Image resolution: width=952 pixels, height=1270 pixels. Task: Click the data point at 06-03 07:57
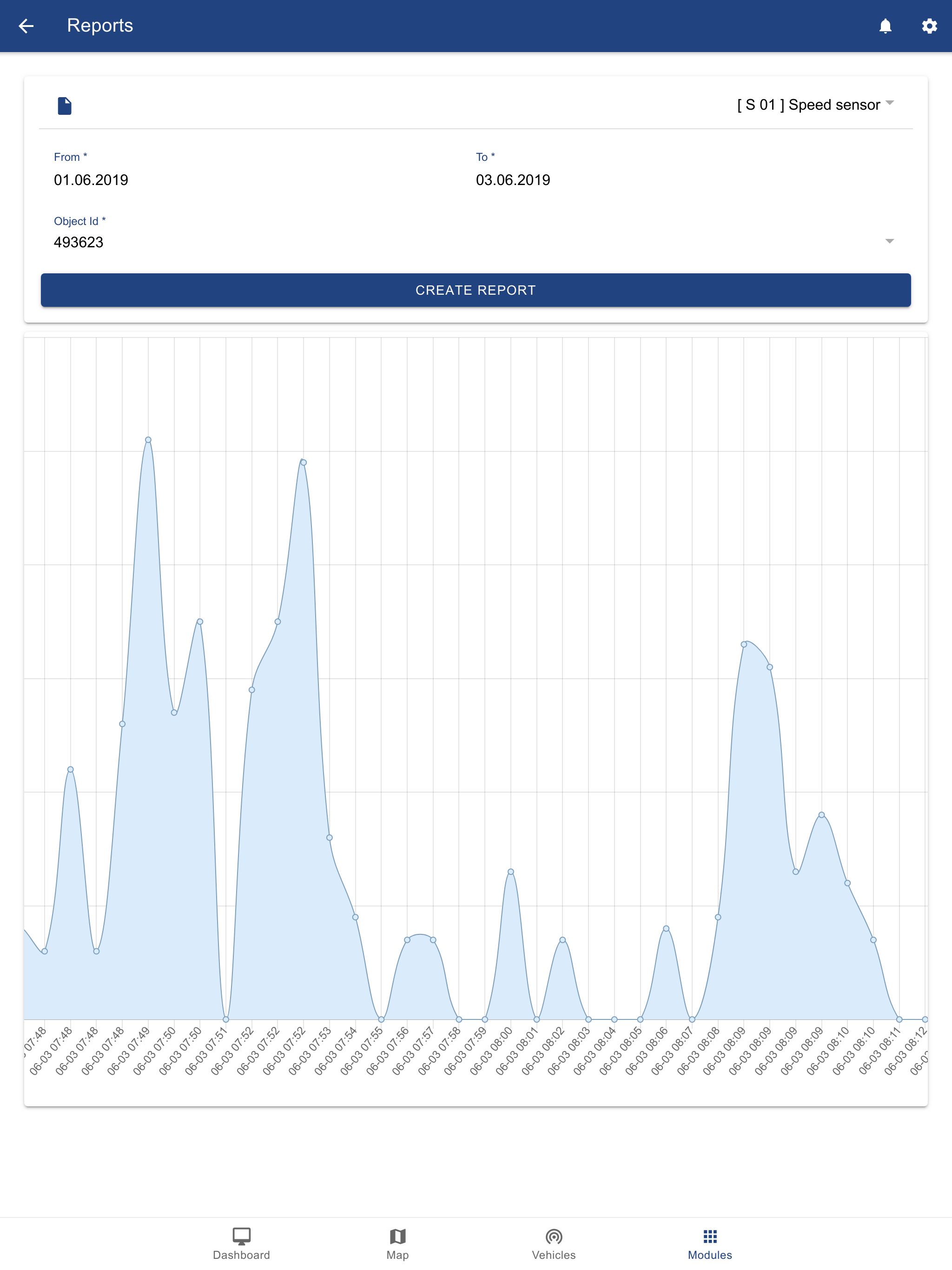pos(433,940)
